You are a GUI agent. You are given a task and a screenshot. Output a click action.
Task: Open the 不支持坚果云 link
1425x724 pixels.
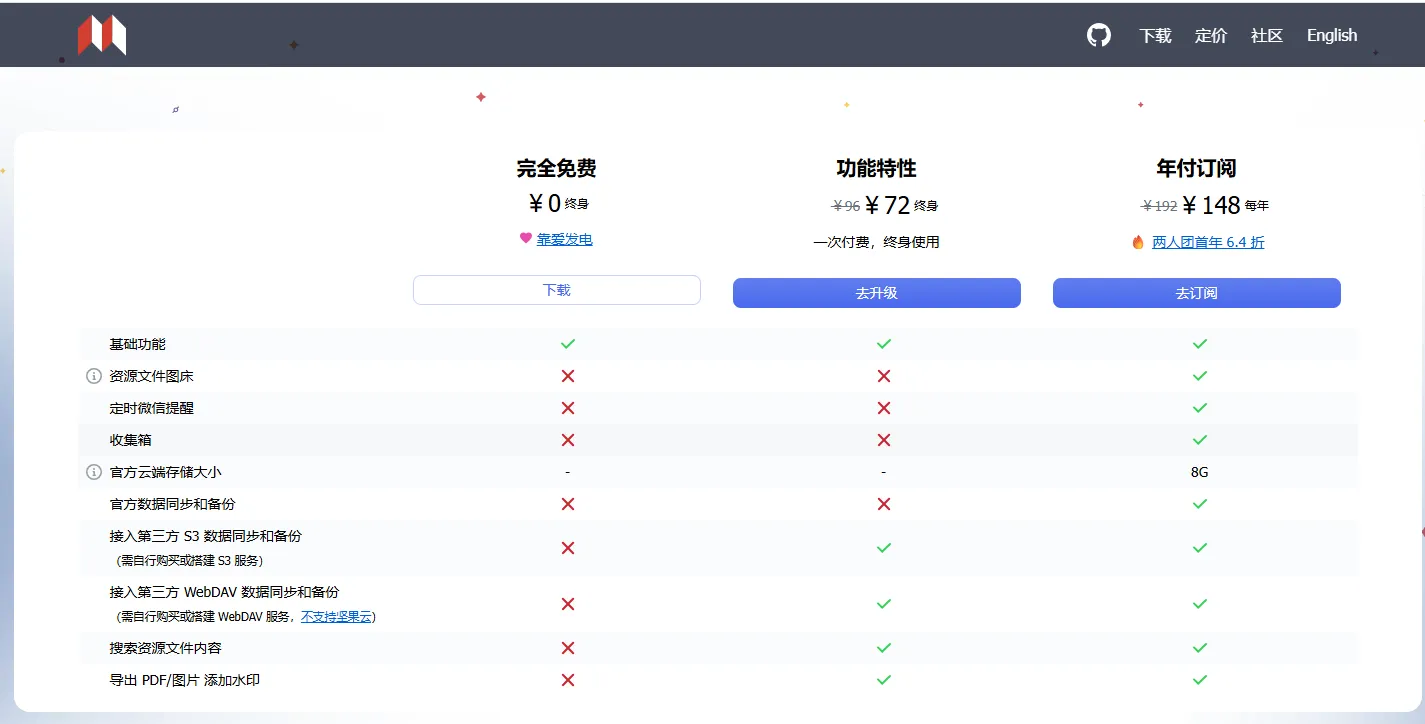tap(336, 616)
